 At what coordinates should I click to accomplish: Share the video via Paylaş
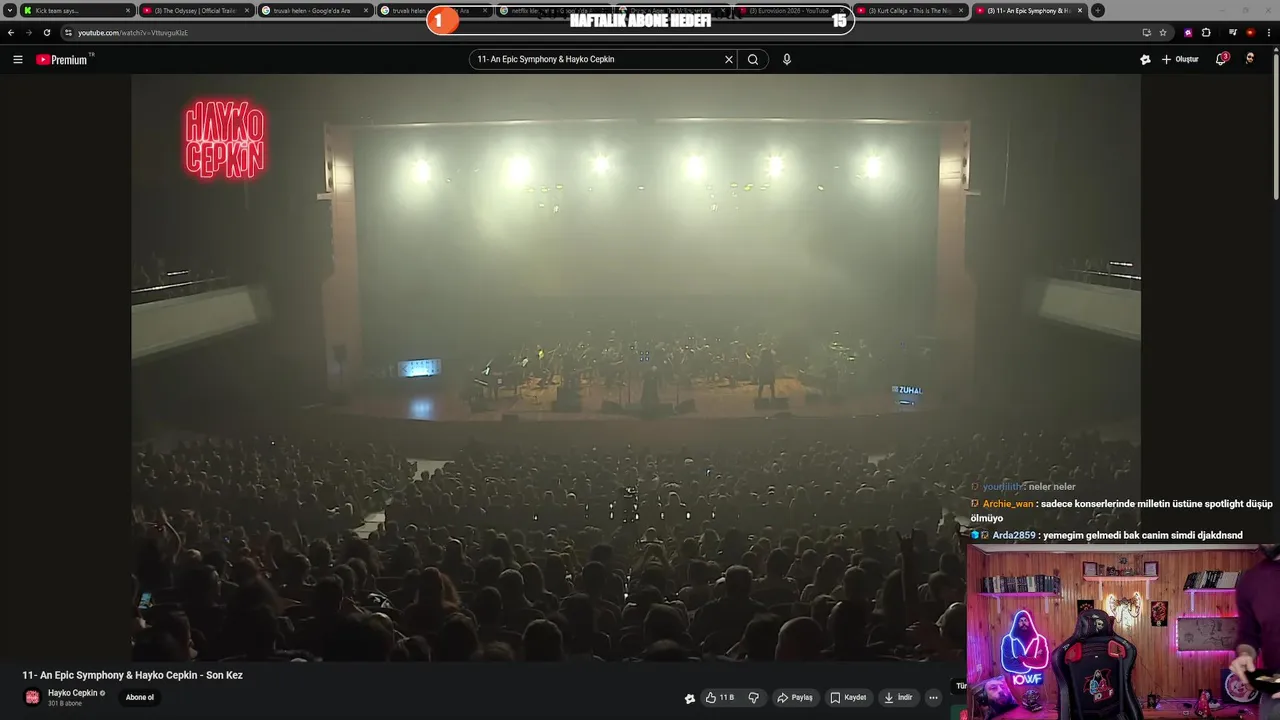(x=795, y=698)
